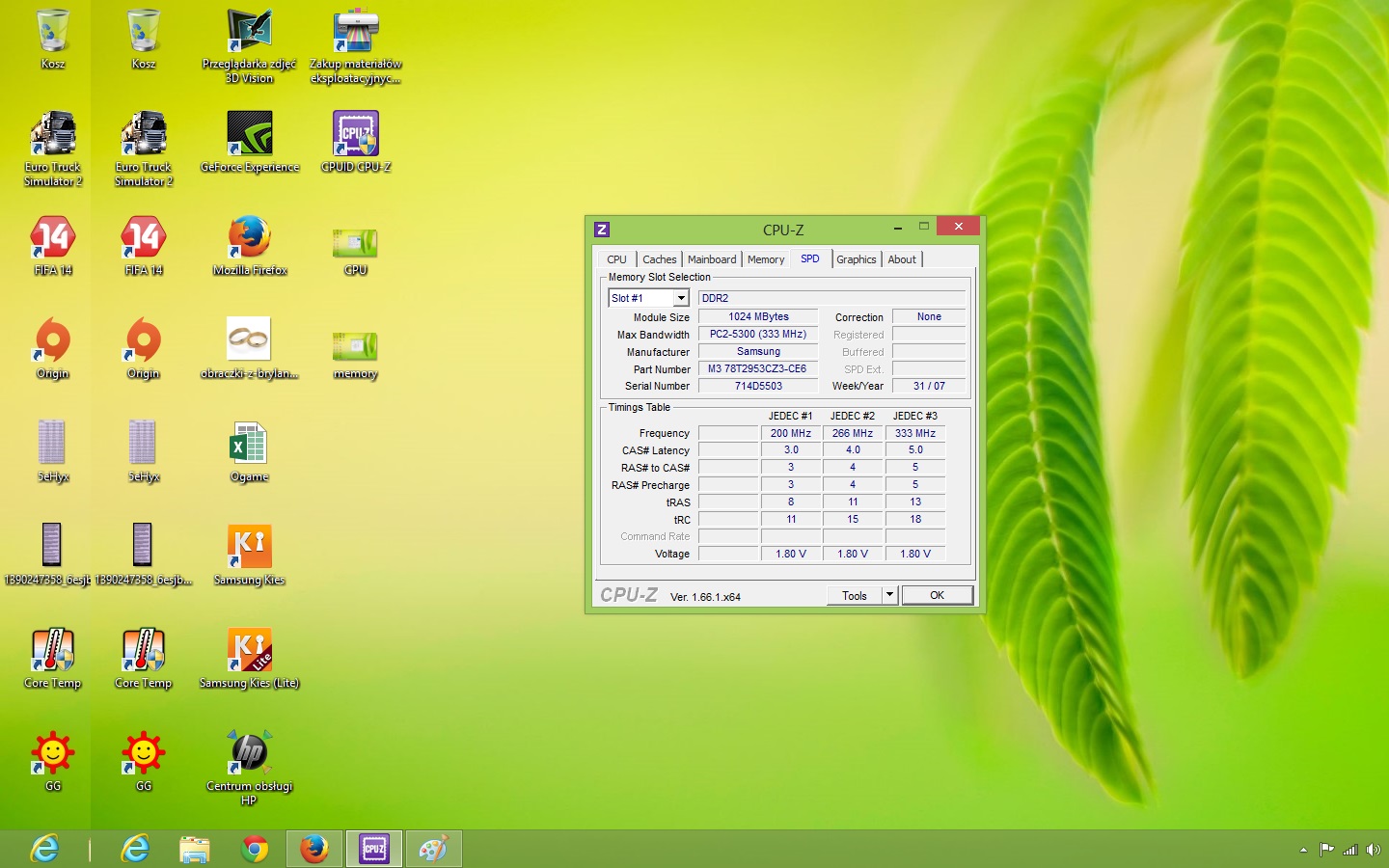
Task: Click the CPU-Z logo in title bar
Action: (602, 230)
